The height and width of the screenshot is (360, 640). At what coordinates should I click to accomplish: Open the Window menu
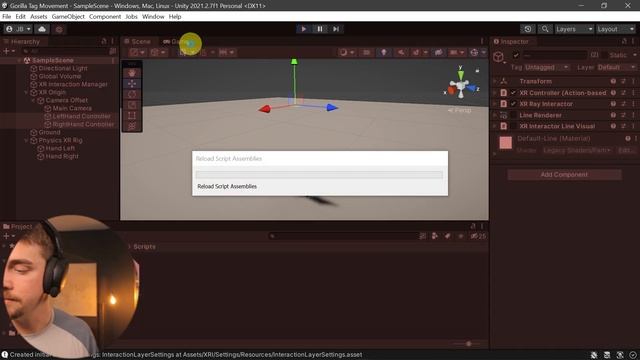pos(153,17)
